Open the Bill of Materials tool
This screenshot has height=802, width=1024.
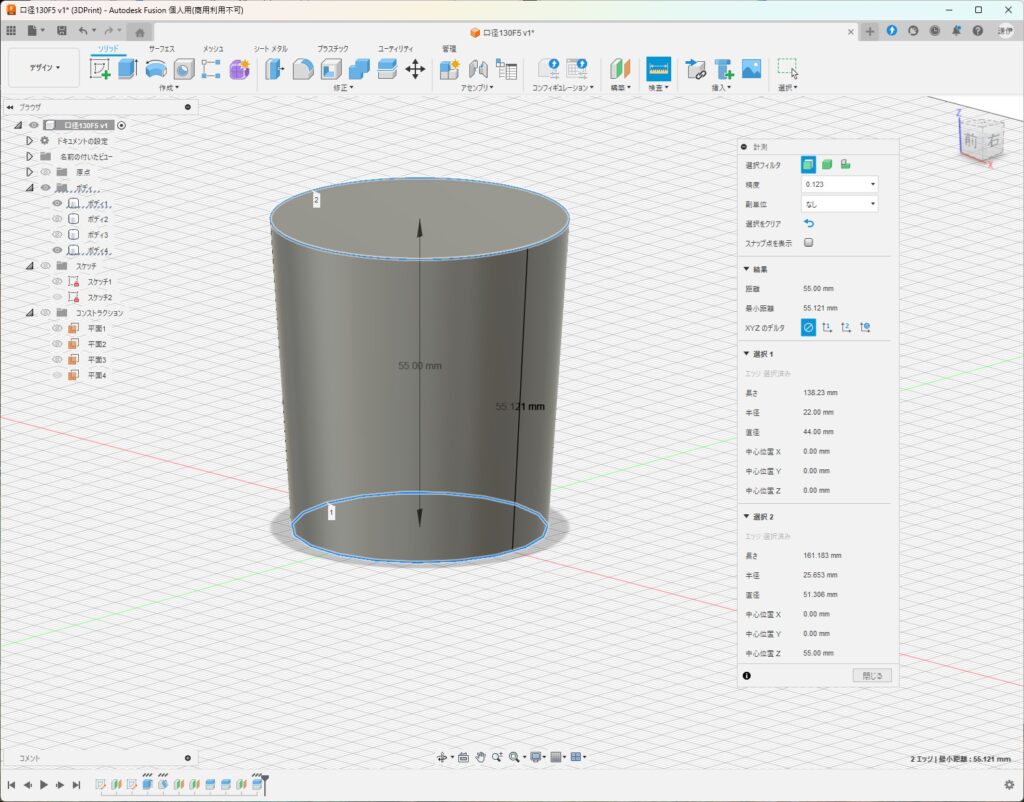click(x=506, y=69)
